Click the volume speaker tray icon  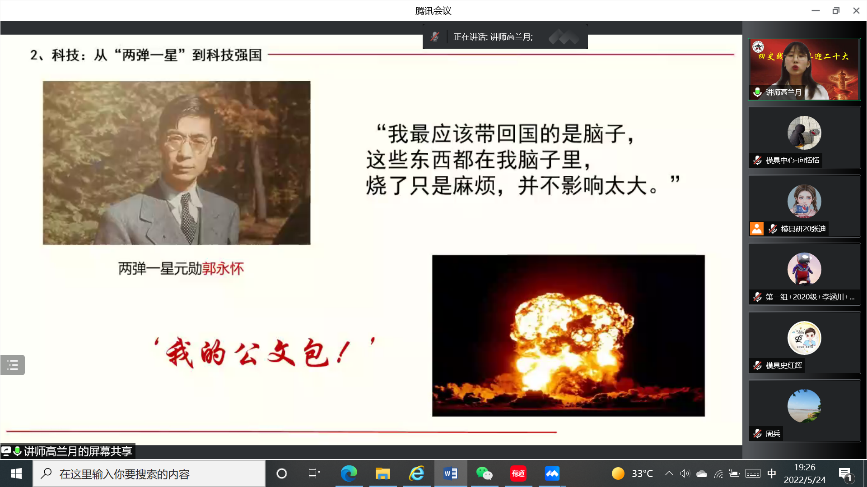click(x=685, y=474)
